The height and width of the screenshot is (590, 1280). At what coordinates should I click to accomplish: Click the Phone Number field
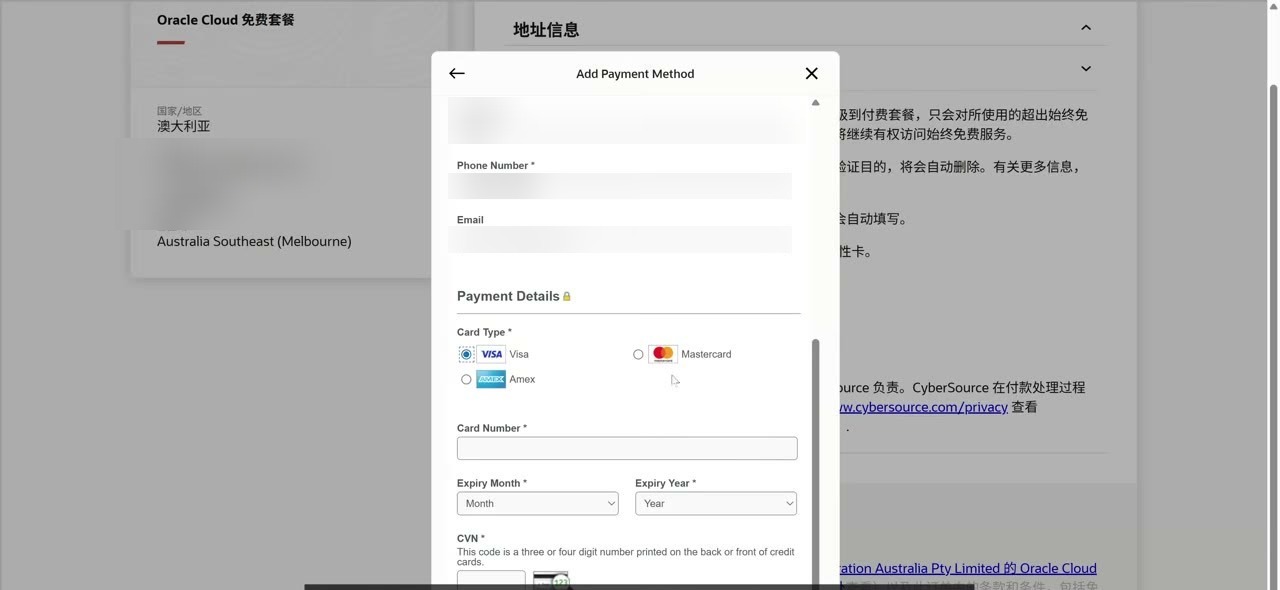coord(620,185)
